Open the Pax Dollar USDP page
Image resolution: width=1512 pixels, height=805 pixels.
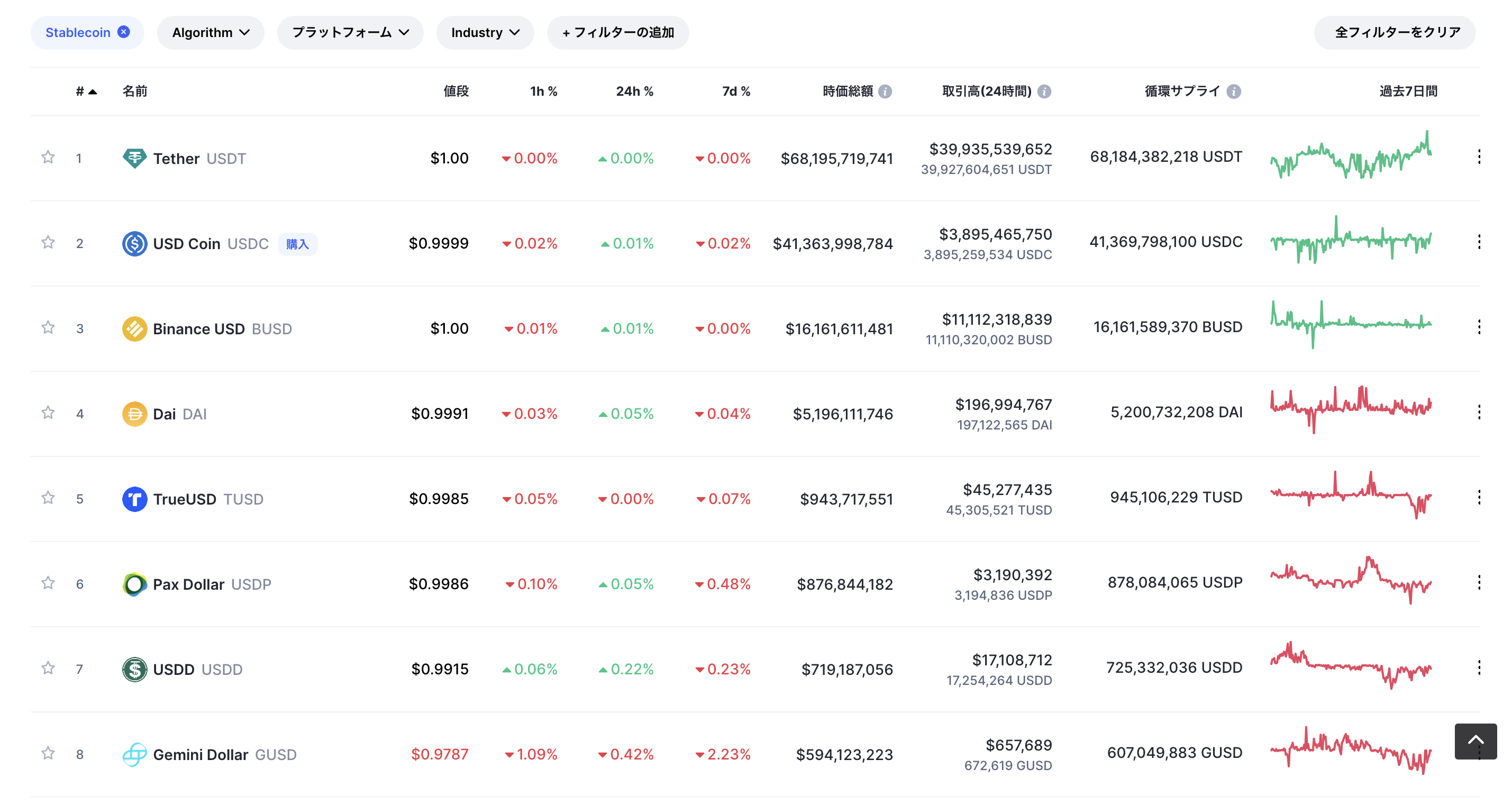point(212,584)
